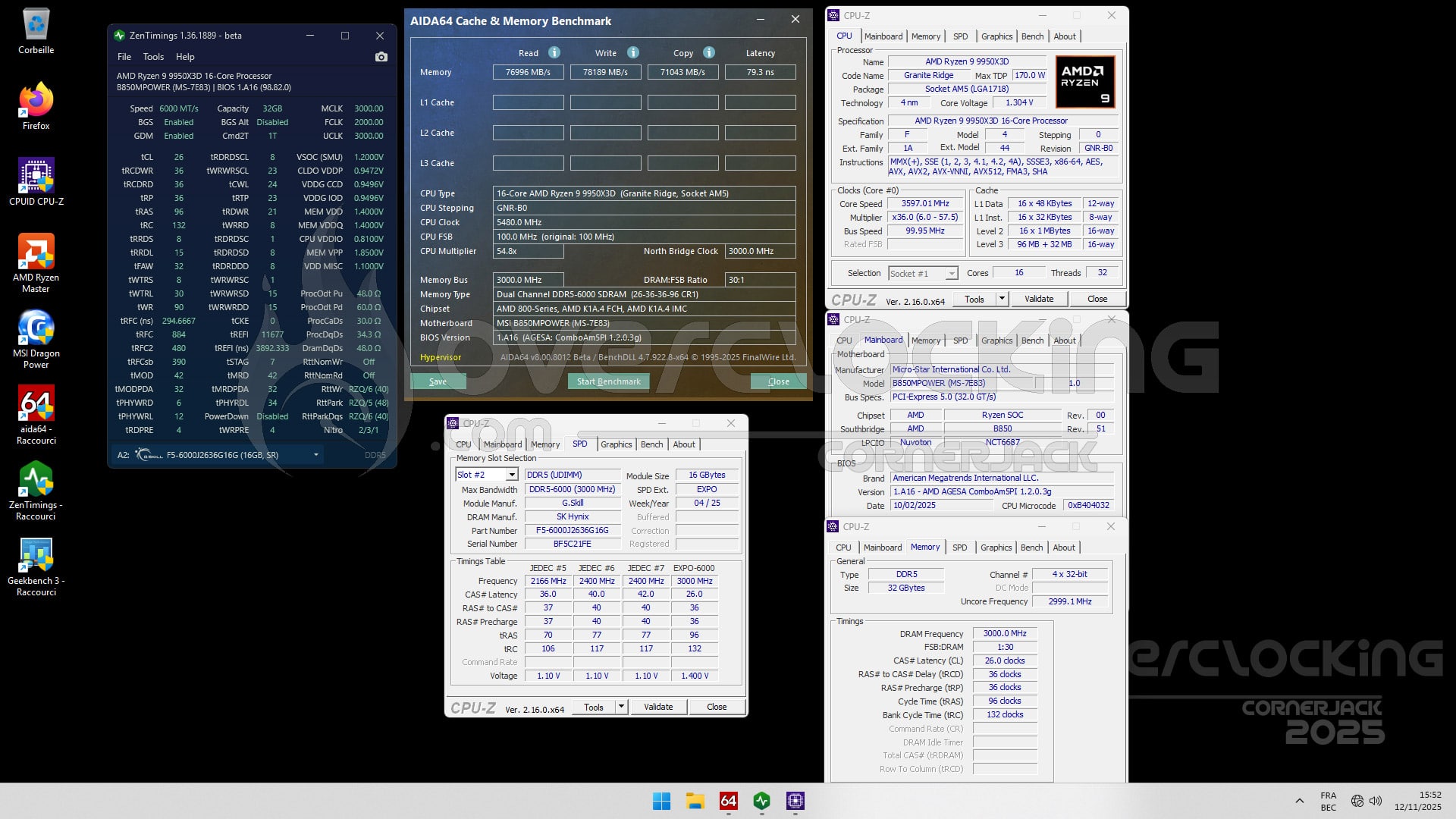Image resolution: width=1456 pixels, height=819 pixels.
Task: Click the empty L3 Cache Latency result box
Action: point(760,163)
